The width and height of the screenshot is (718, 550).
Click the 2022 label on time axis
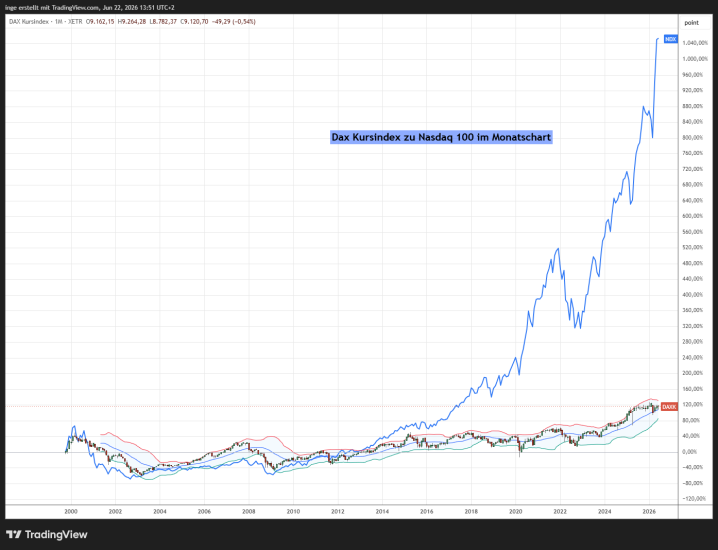[560, 512]
